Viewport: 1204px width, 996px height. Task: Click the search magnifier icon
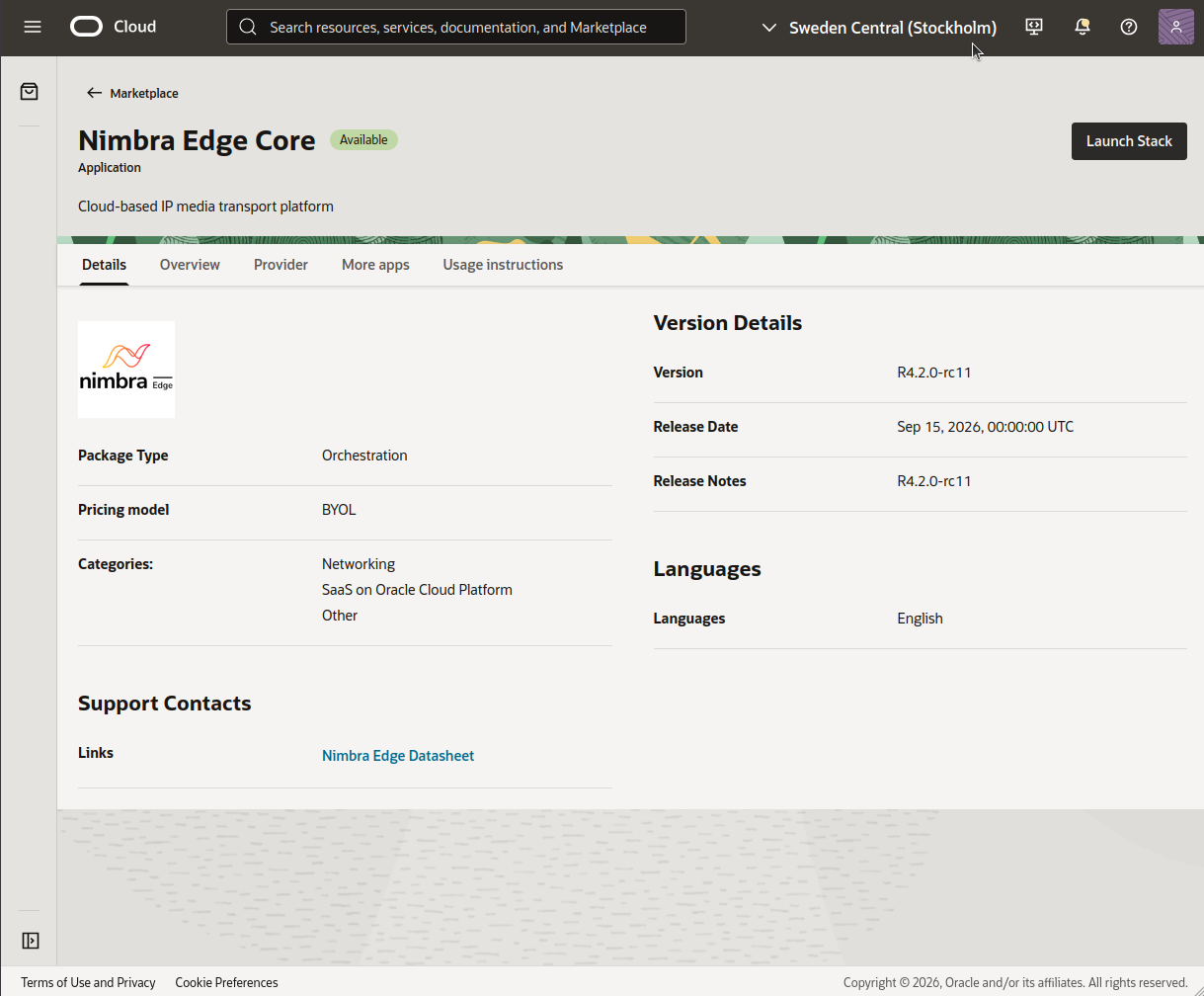[248, 27]
